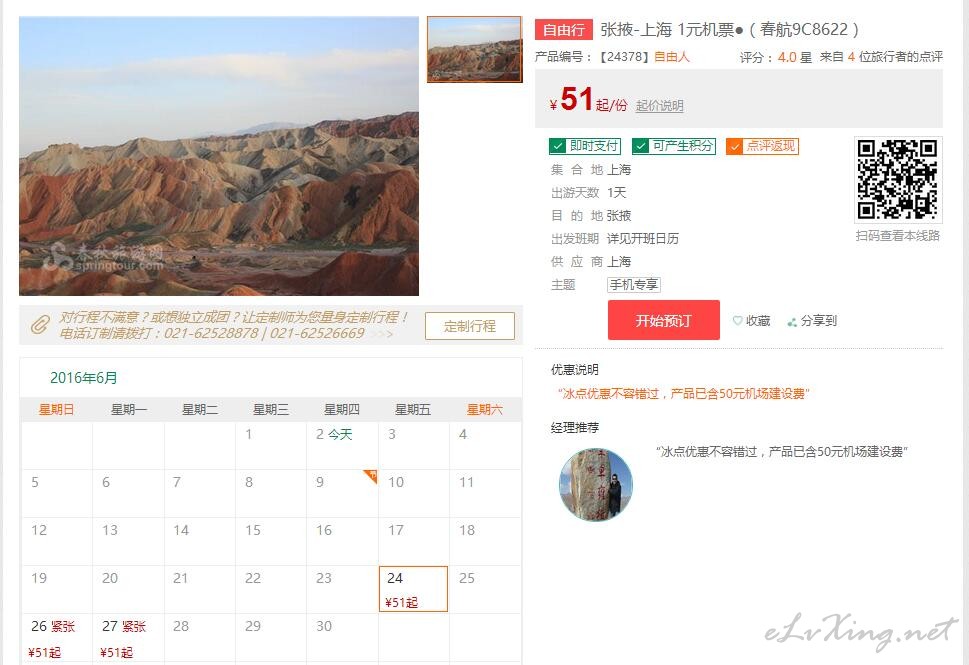Click the 手机专享 theme tag

[634, 285]
